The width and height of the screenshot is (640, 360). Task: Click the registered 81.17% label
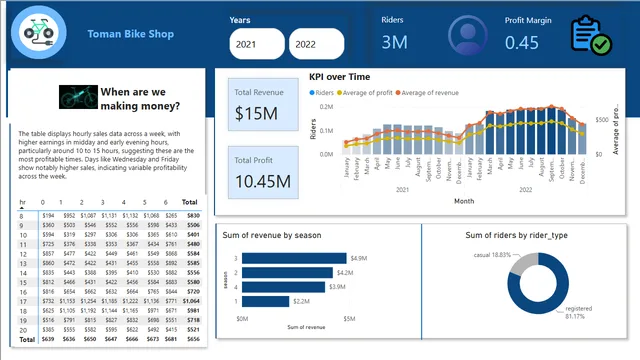[578, 312]
